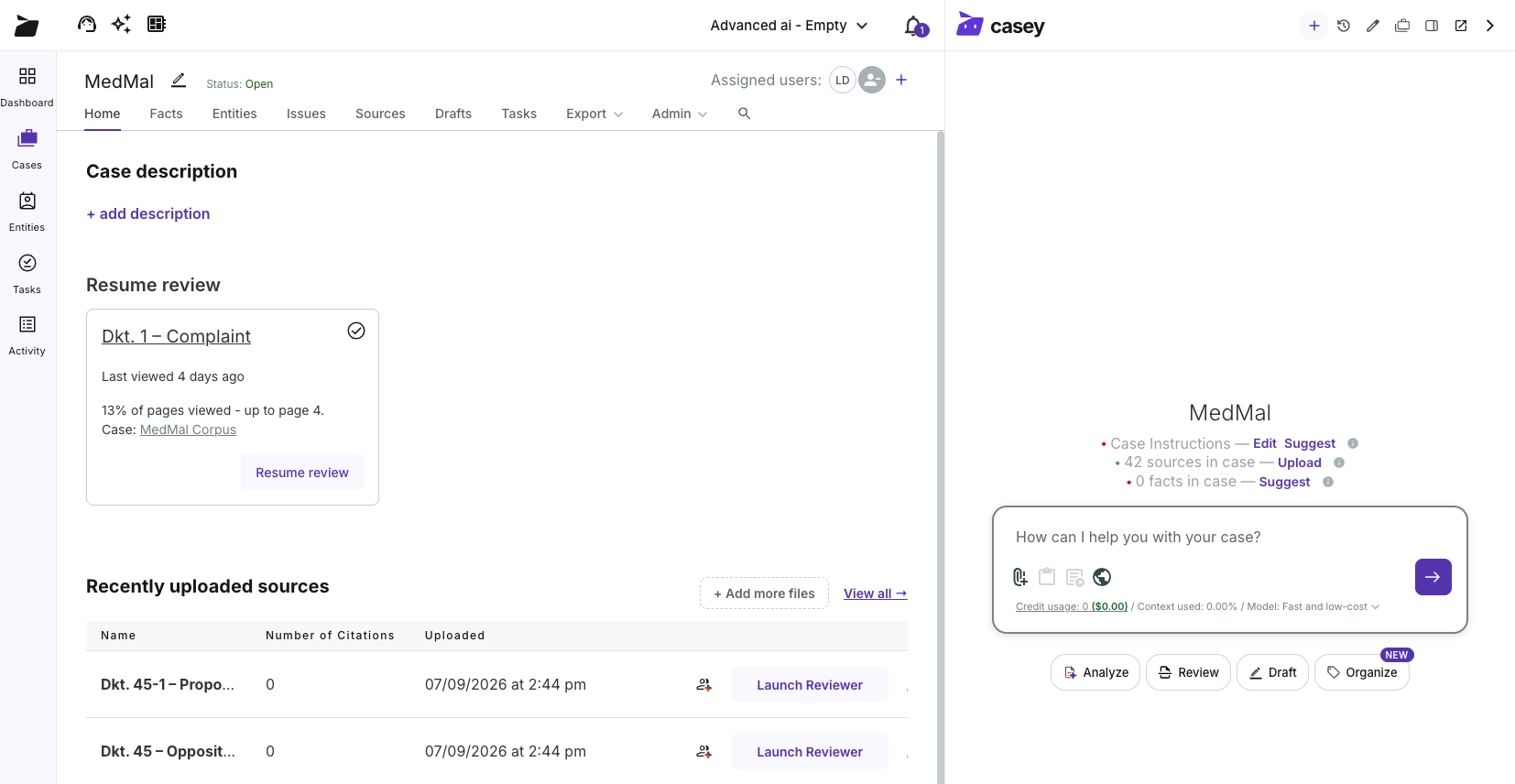Image resolution: width=1515 pixels, height=784 pixels.
Task: Open notifications bell with badge
Action: (914, 26)
